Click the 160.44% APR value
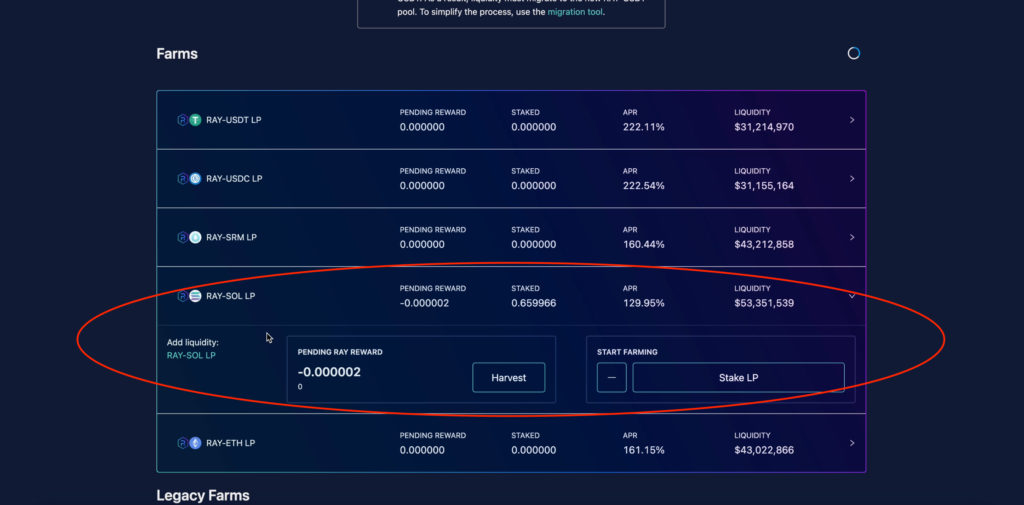The height and width of the screenshot is (505, 1024). [643, 244]
